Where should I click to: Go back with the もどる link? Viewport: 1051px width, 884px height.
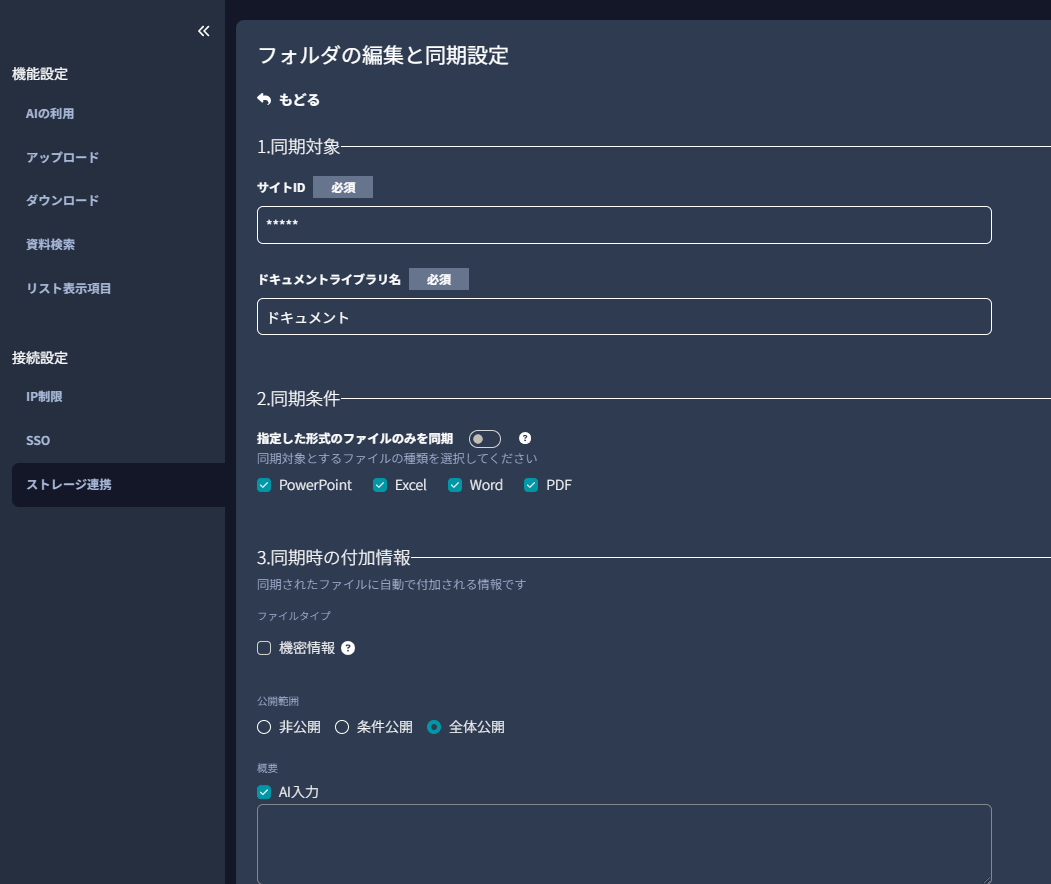[288, 100]
